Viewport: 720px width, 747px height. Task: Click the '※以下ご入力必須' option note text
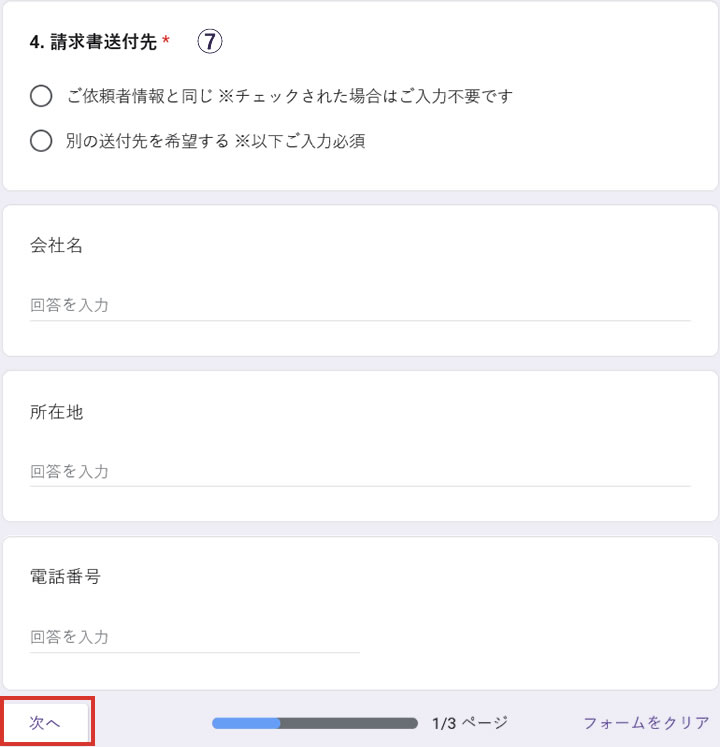click(300, 141)
